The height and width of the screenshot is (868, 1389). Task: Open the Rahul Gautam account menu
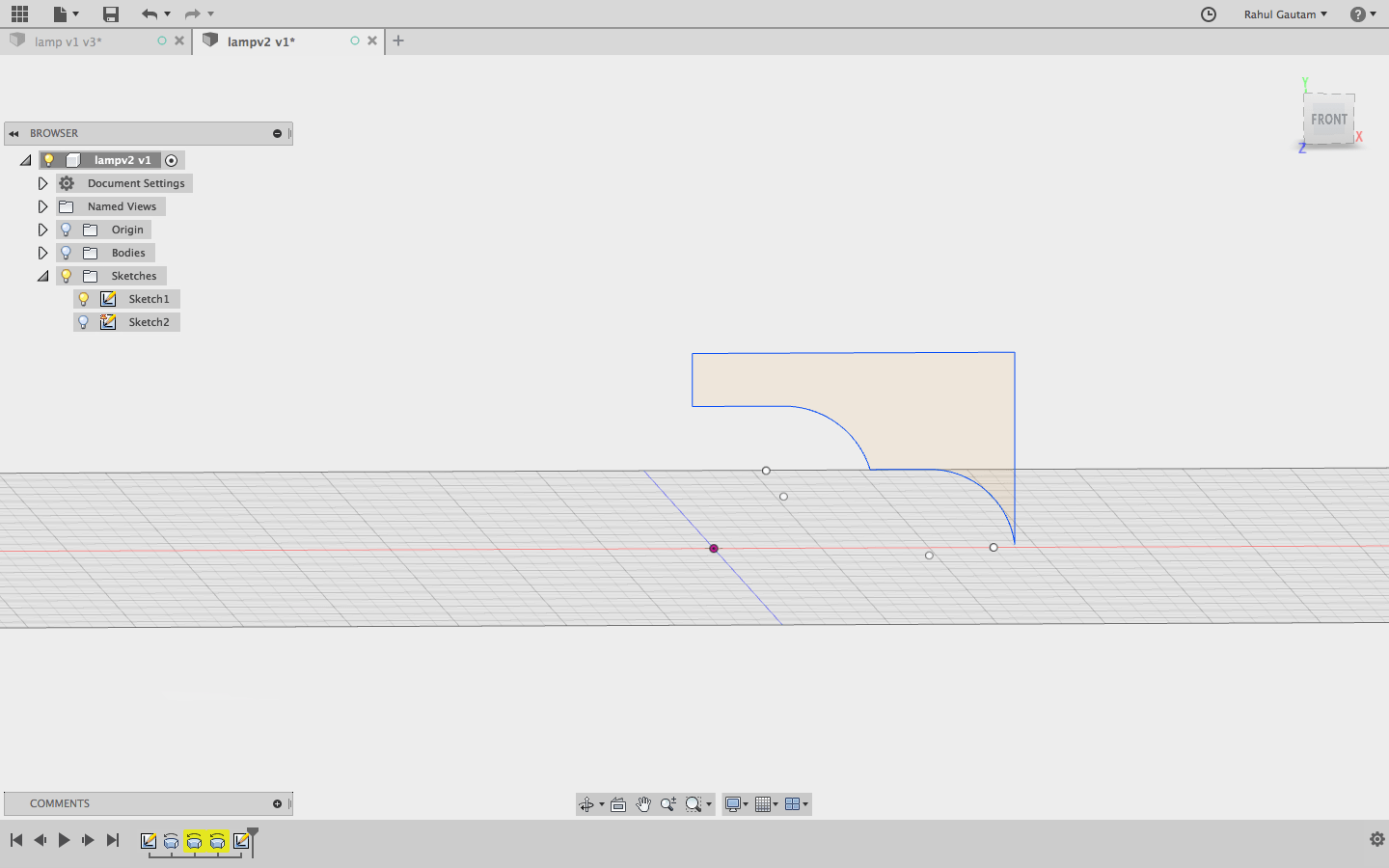pyautogui.click(x=1285, y=14)
